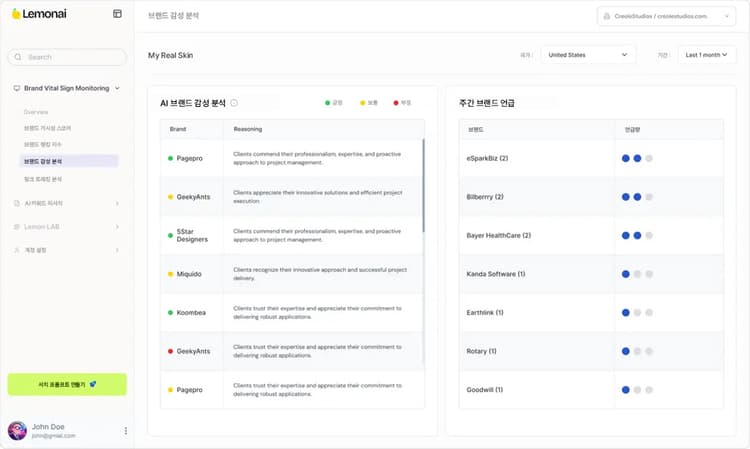Click the Lemonai lemon logo
The image size is (750, 449).
(16, 14)
